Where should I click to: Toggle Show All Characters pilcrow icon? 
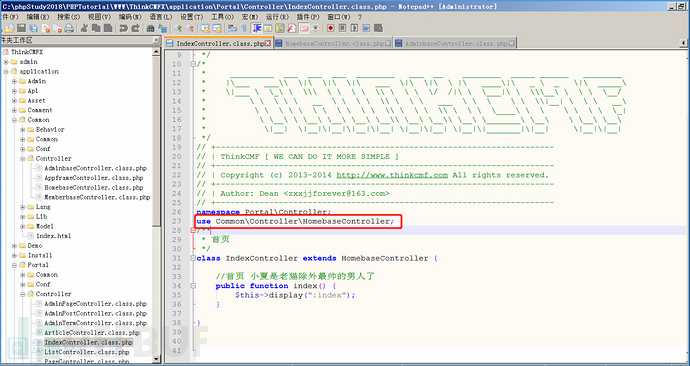pyautogui.click(x=244, y=28)
